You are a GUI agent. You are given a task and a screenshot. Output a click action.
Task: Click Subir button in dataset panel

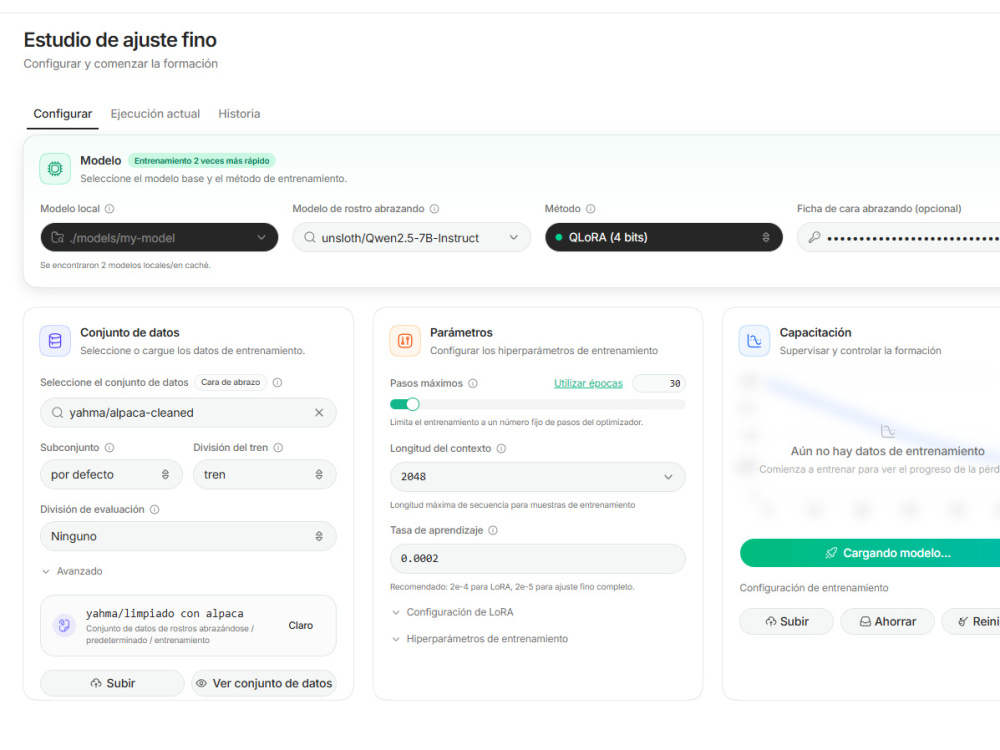pyautogui.click(x=112, y=683)
